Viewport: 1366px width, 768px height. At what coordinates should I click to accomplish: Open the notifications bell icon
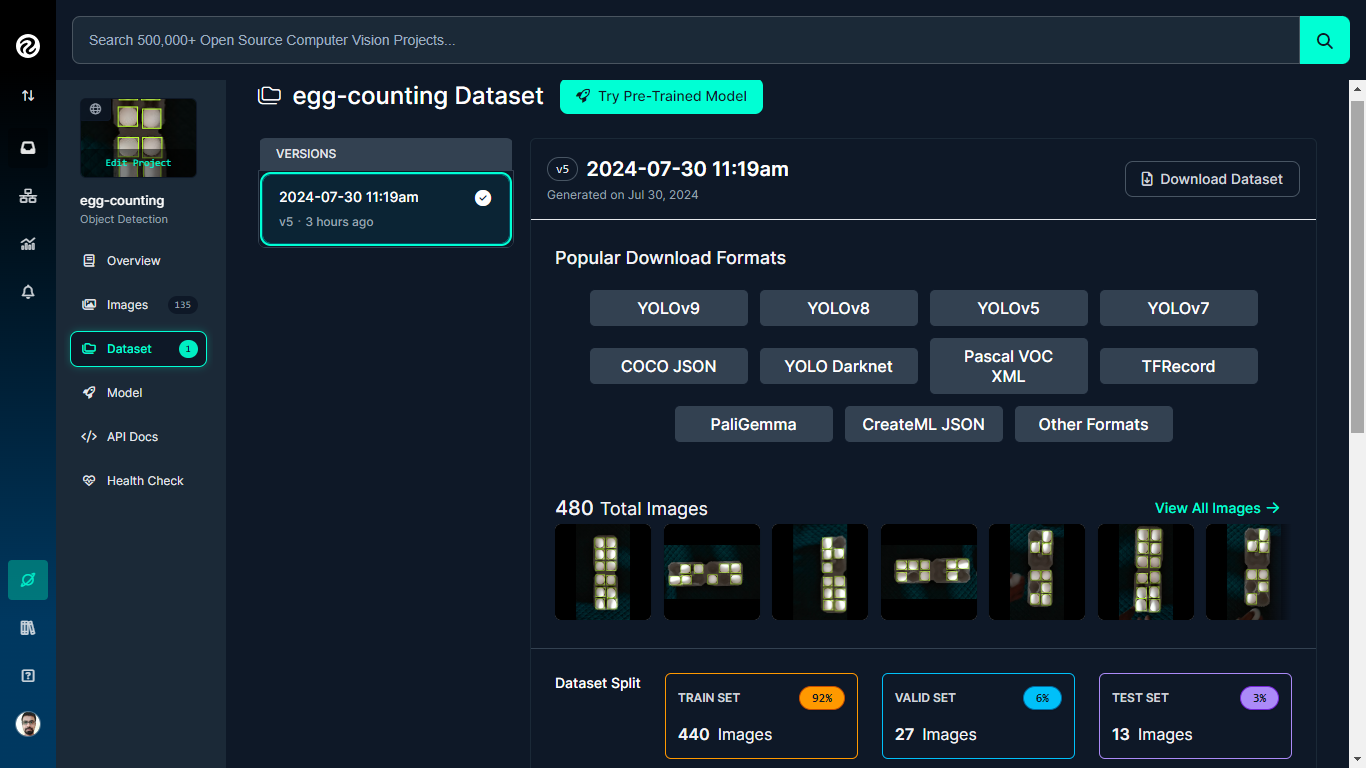tap(28, 292)
